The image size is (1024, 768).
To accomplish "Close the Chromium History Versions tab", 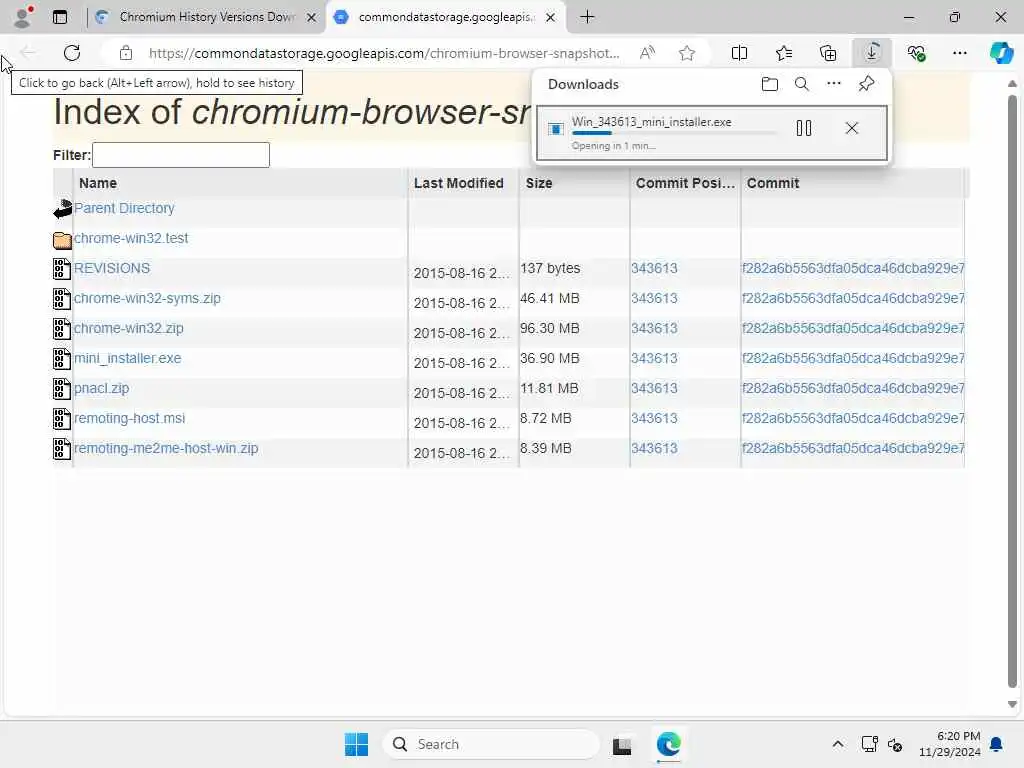I will point(312,18).
